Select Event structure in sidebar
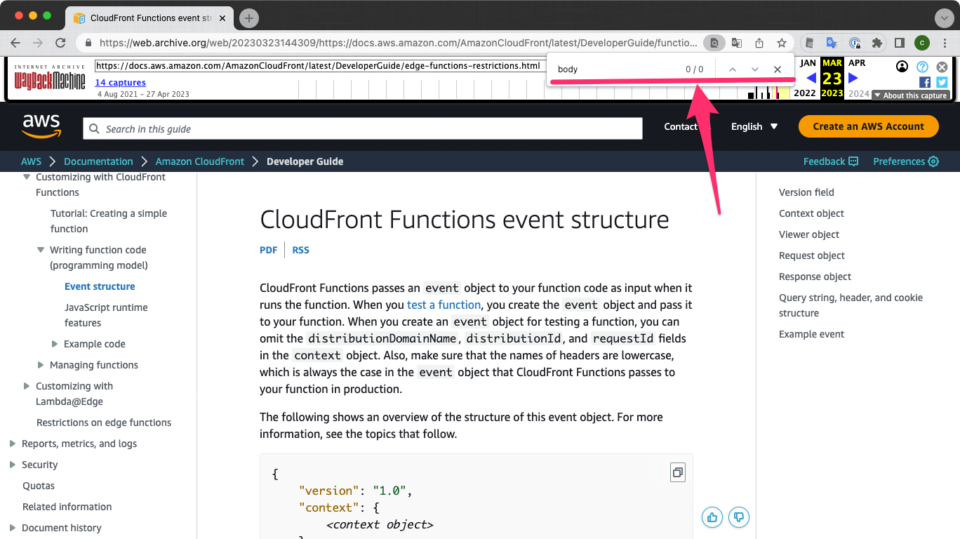Viewport: 960px width, 539px height. coord(99,286)
